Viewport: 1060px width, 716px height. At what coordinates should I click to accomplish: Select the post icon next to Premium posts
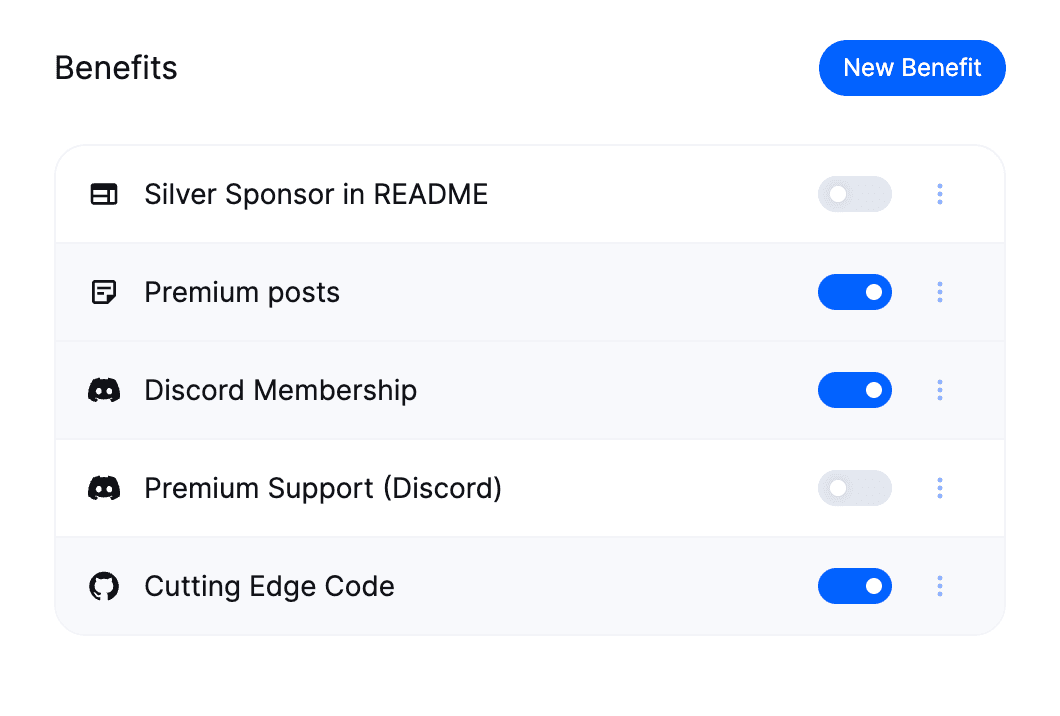click(x=104, y=292)
